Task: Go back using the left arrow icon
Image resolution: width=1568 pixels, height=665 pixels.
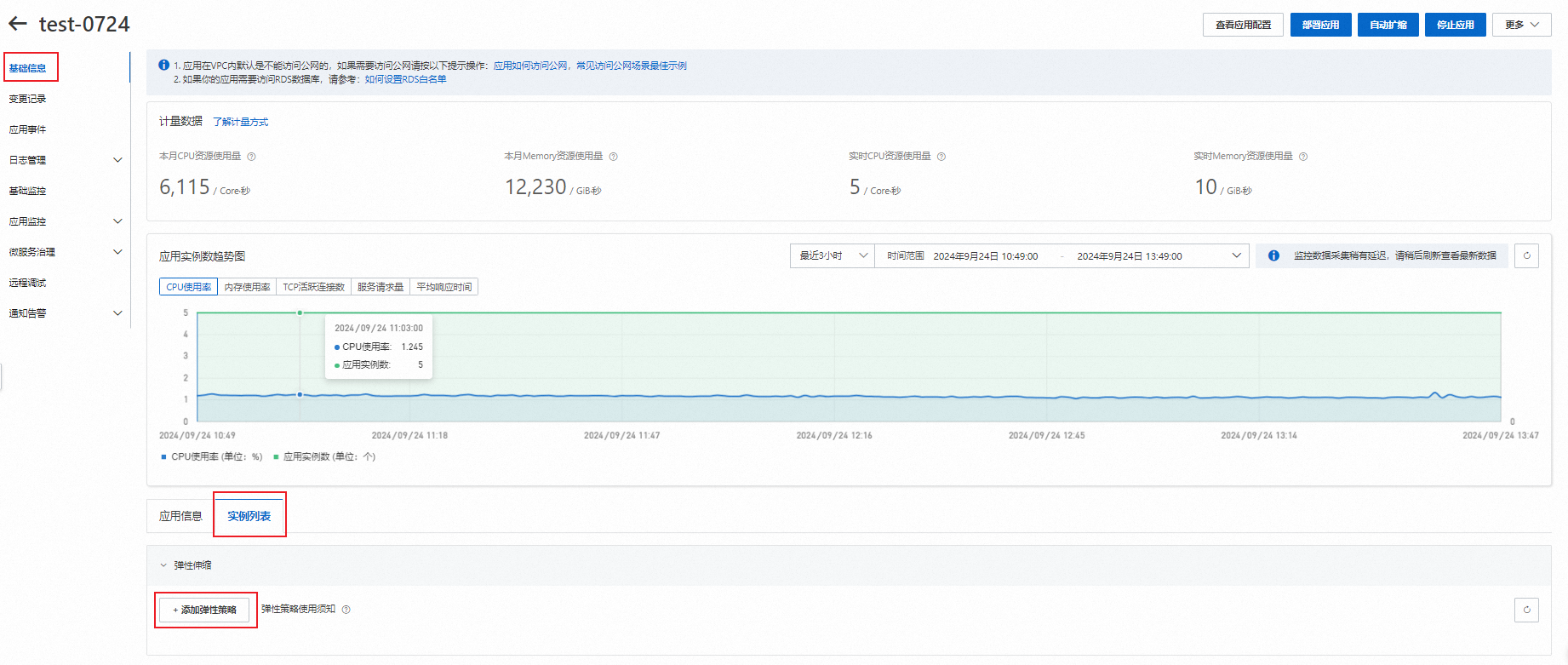Action: tap(18, 24)
